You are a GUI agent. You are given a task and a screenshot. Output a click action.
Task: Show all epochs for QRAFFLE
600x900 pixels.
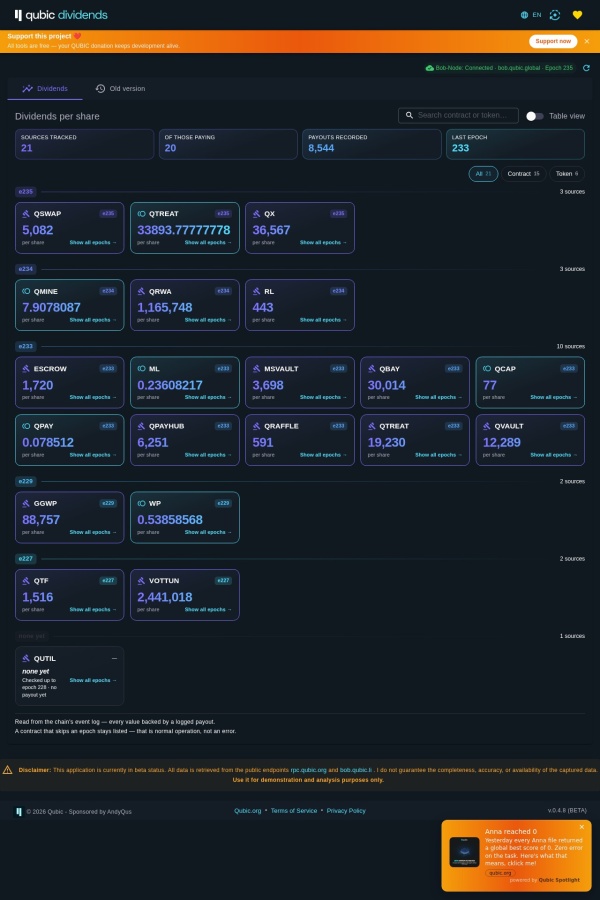(x=323, y=455)
